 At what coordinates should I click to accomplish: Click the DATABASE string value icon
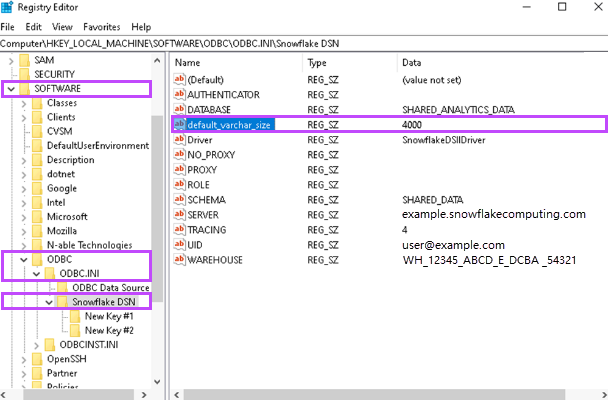tap(179, 109)
